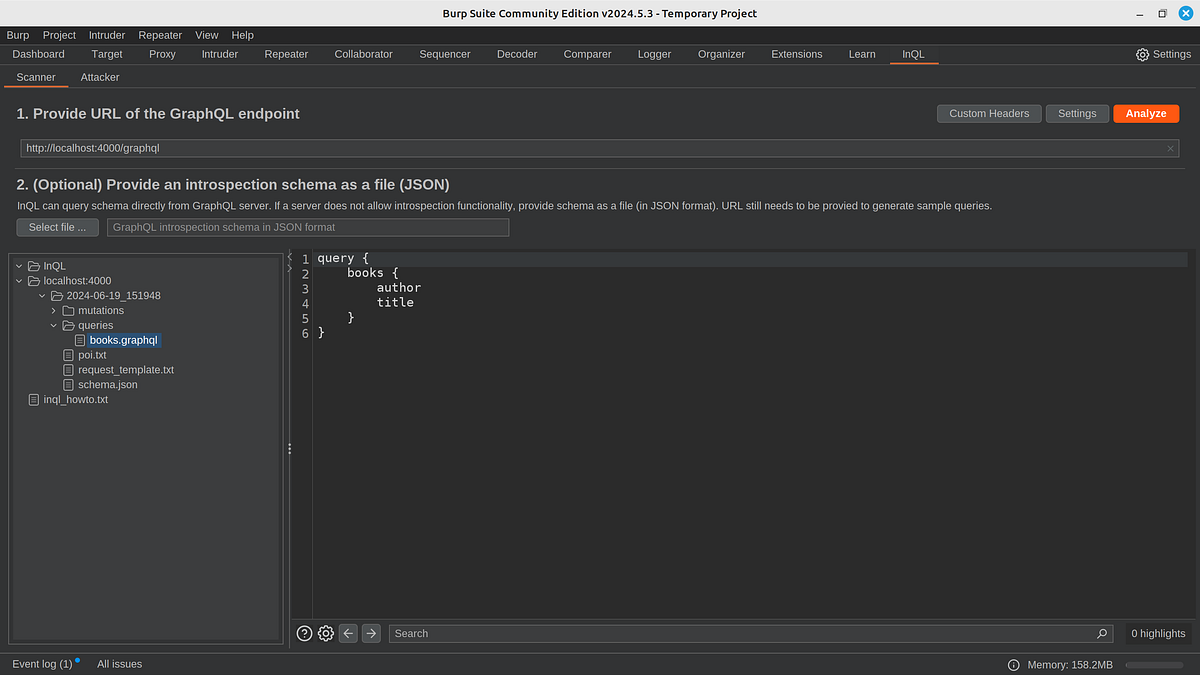Click the Custom Headers button
Image resolution: width=1200 pixels, height=675 pixels.
(x=989, y=114)
